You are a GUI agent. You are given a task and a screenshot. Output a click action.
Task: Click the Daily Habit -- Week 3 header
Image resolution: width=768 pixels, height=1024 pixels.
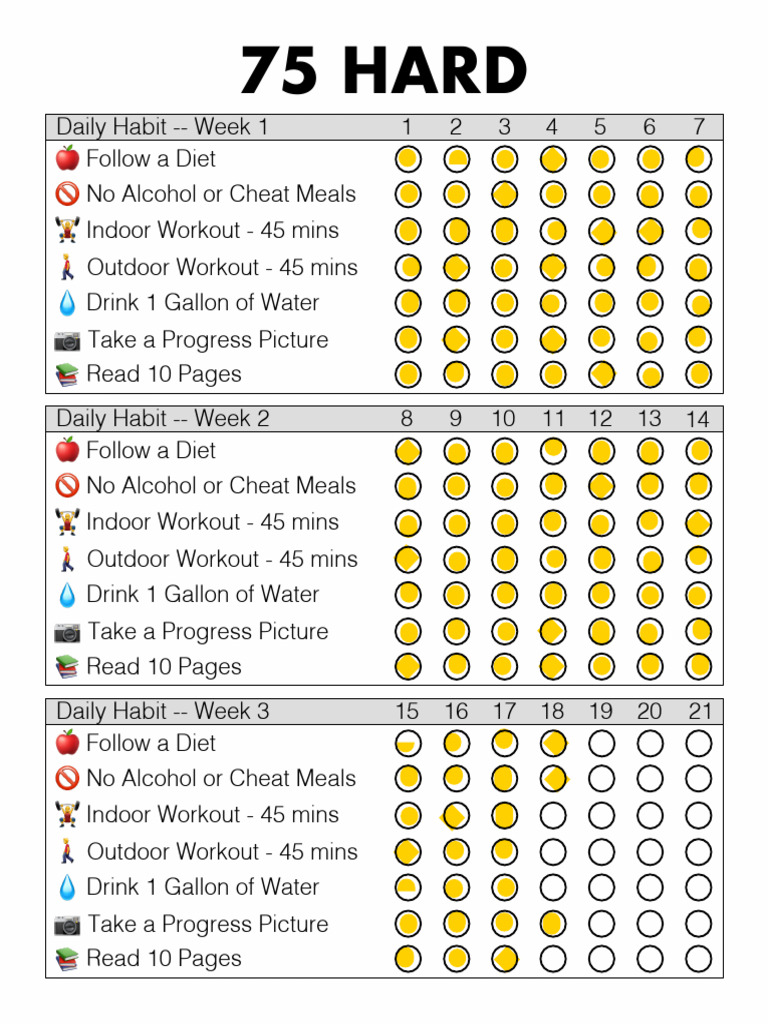pos(163,711)
